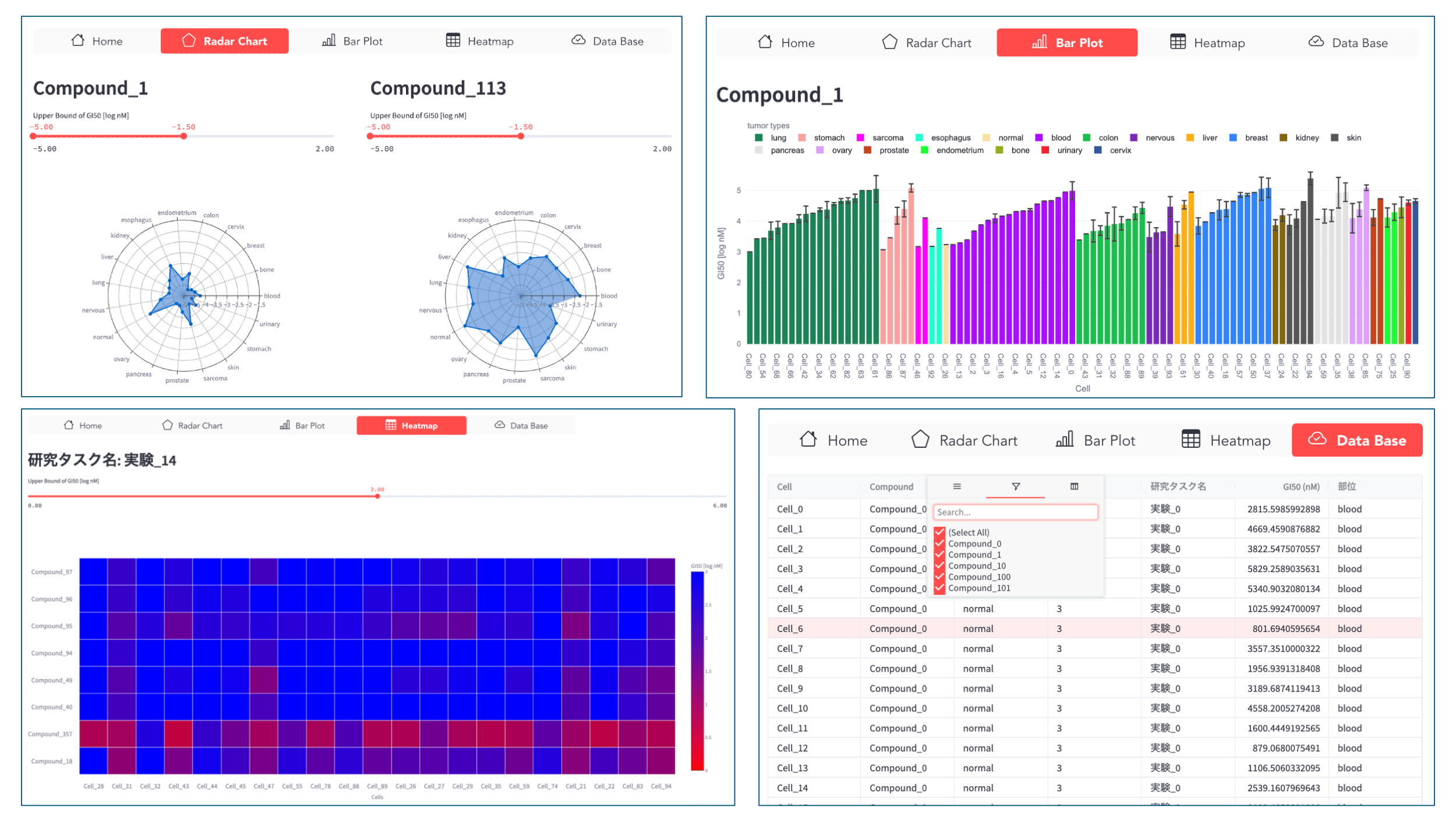Click Data Base cloud icon in Radar panel

578,41
